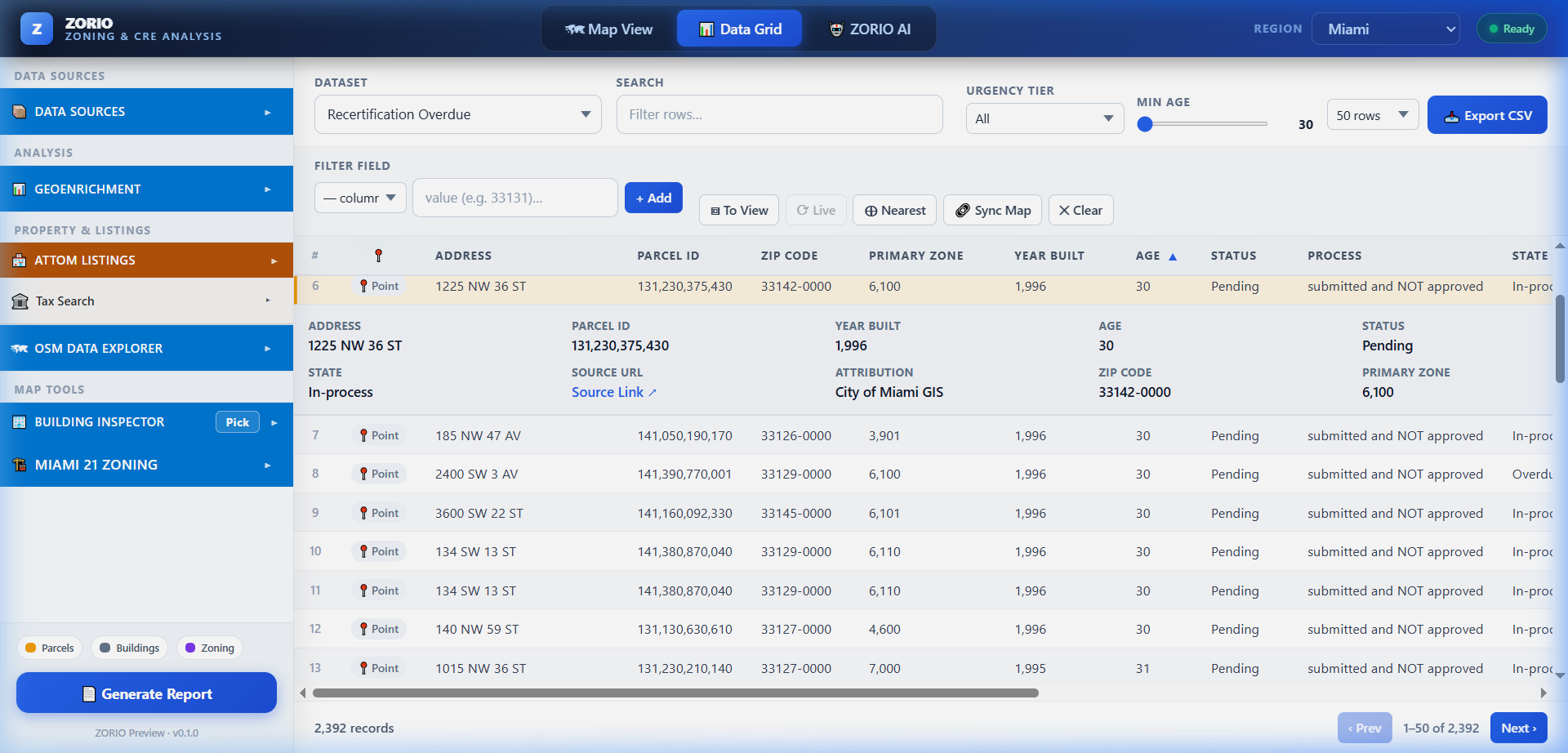Toggle Sync Map
The width and height of the screenshot is (1568, 753).
click(x=992, y=210)
